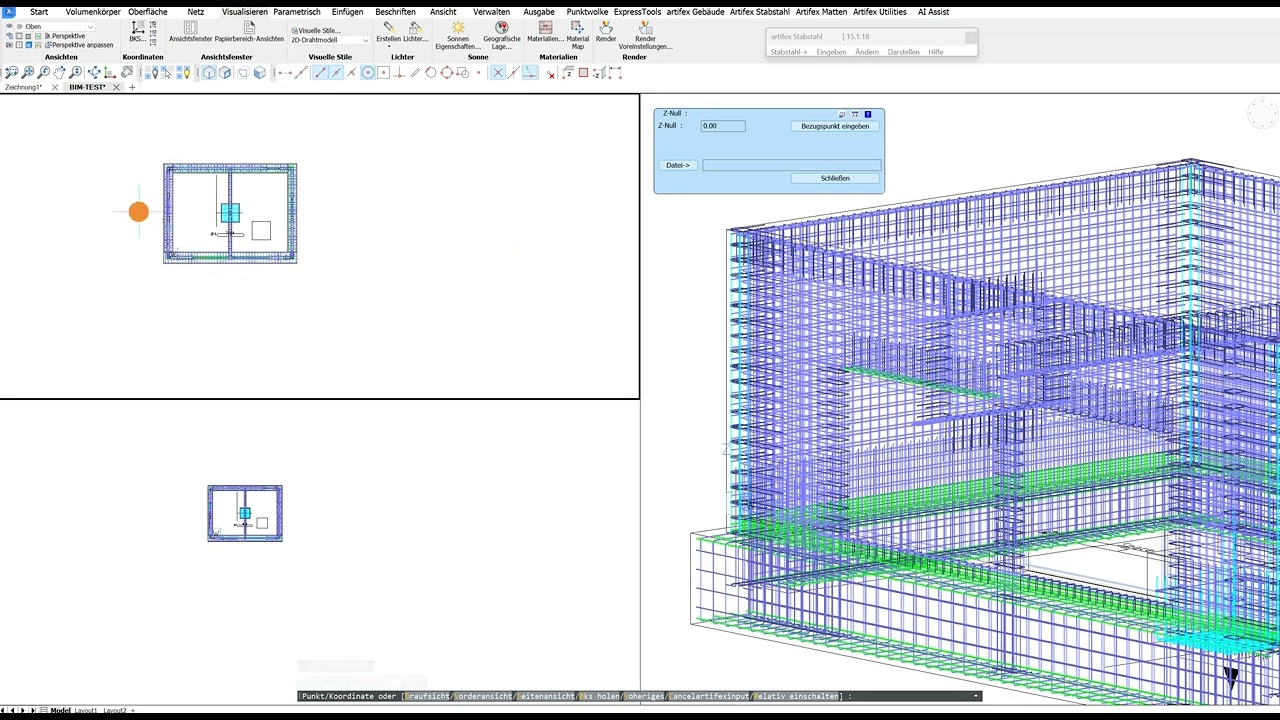Click the Draufsicht option in command line
The height and width of the screenshot is (720, 1280).
point(427,696)
